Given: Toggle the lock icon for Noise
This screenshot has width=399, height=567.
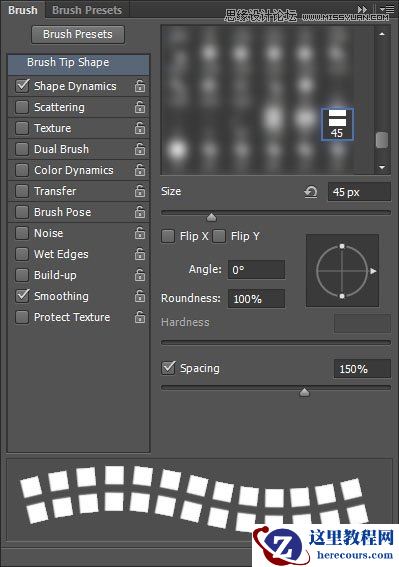Looking at the screenshot, I should (140, 233).
